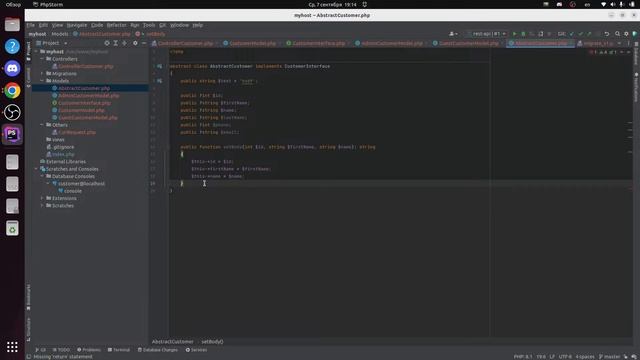
Task: Toggle the Project side tool window stripe
Action: point(28,51)
